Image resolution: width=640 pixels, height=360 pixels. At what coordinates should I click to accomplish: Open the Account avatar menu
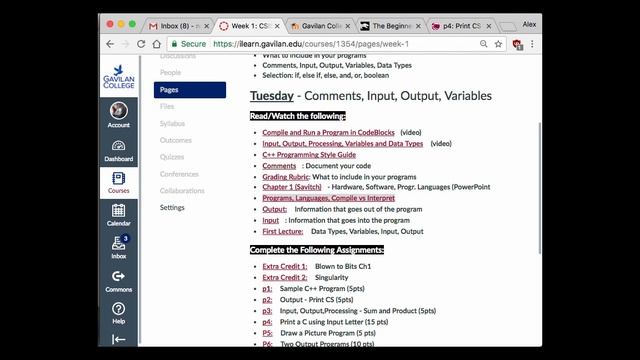(x=118, y=115)
